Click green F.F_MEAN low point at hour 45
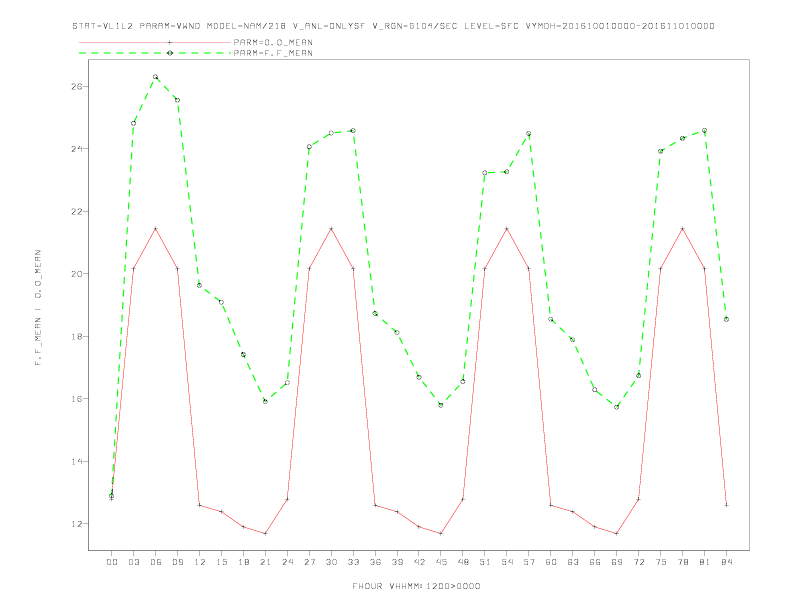Viewport: 792px width, 612px height. pyautogui.click(x=441, y=405)
